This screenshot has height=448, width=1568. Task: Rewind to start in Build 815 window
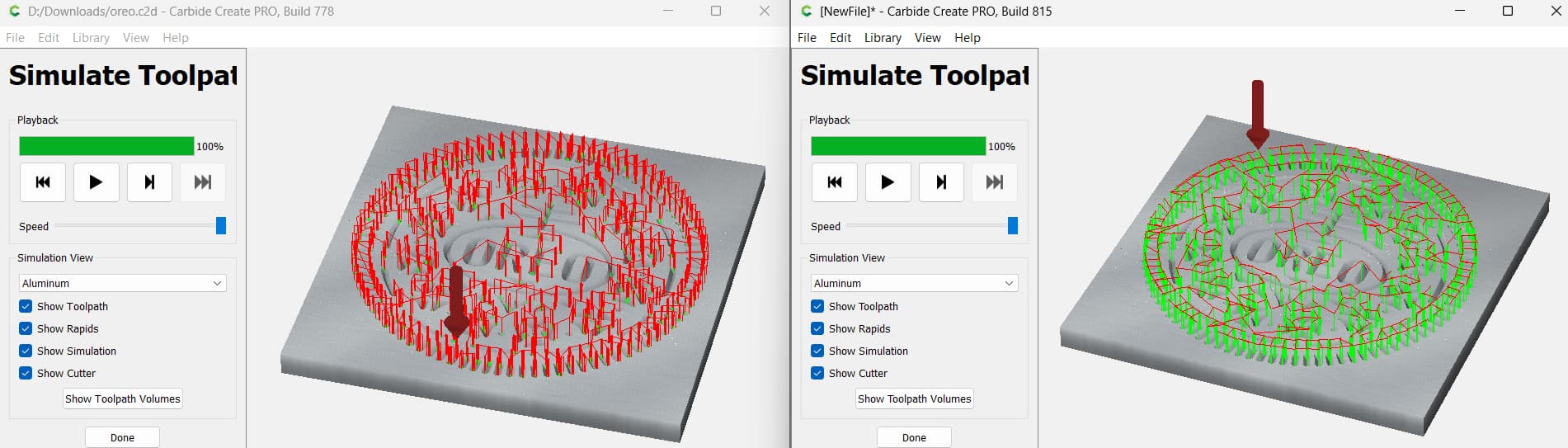(835, 182)
